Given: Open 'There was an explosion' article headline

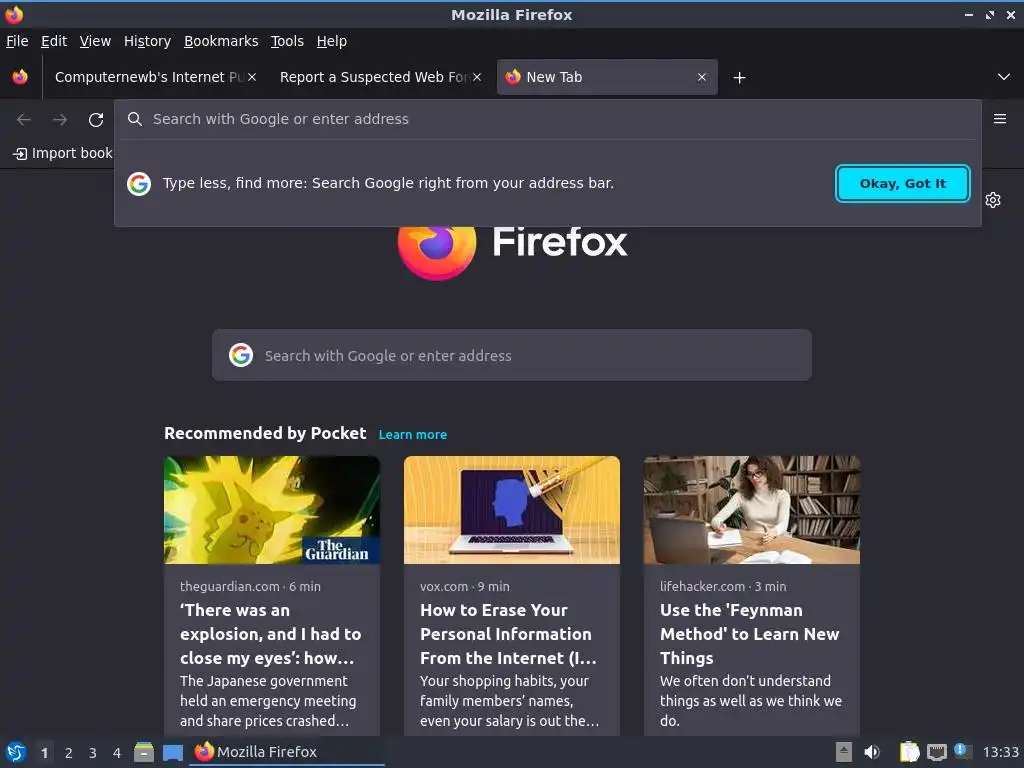Looking at the screenshot, I should pos(270,634).
